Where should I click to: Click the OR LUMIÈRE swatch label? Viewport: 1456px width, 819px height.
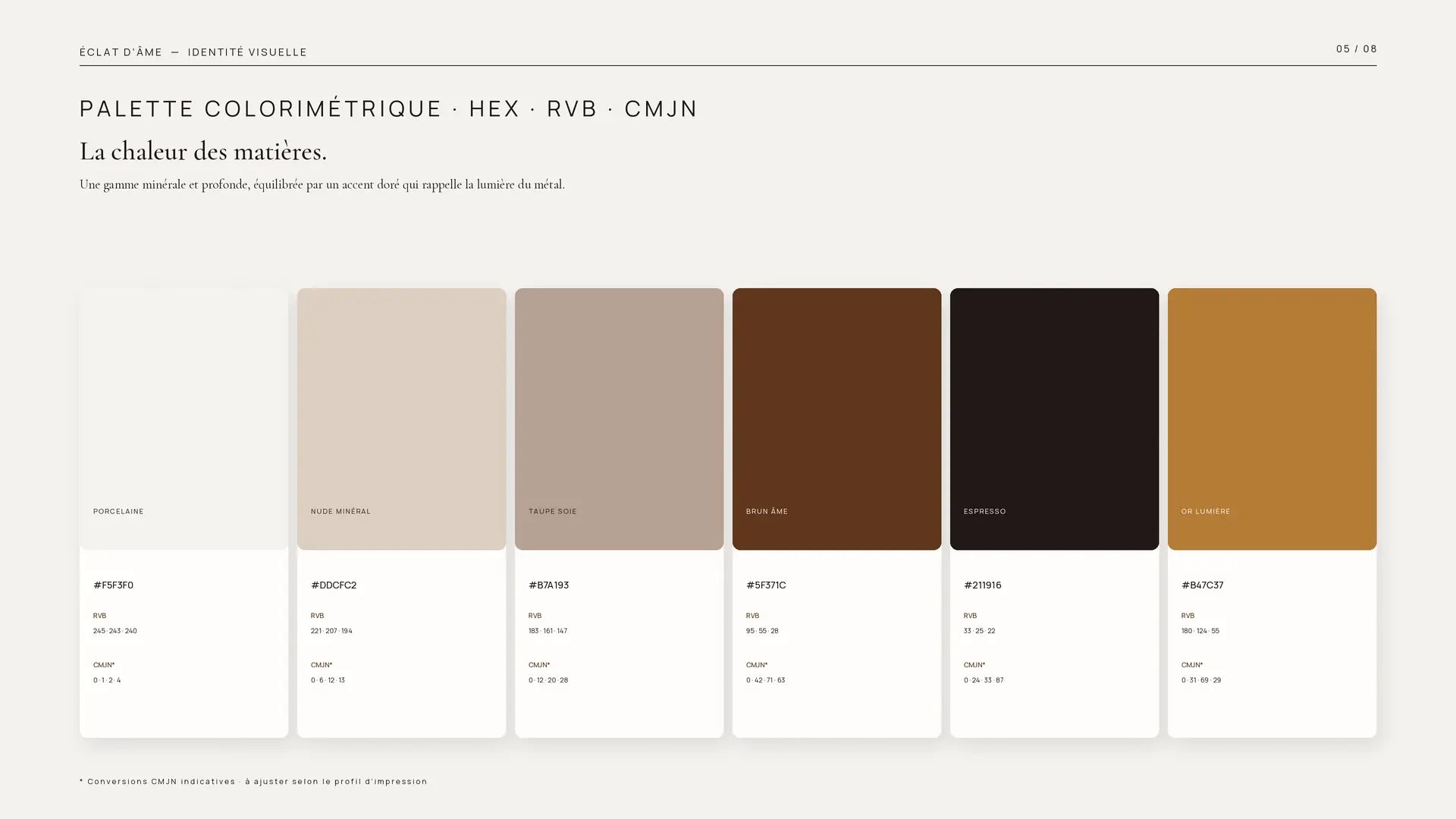coord(1206,512)
